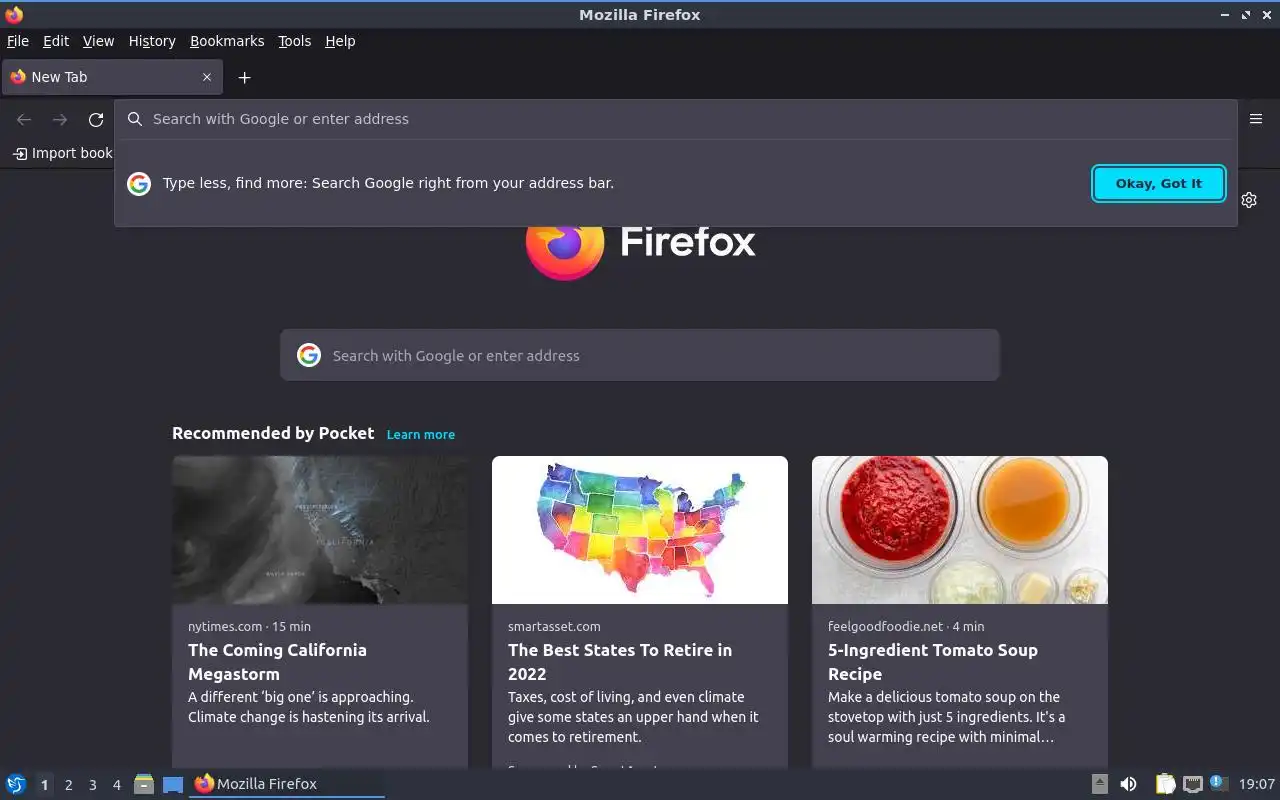Click the feelgoodfoodie.net source label
This screenshot has width=1280, height=800.
click(885, 627)
